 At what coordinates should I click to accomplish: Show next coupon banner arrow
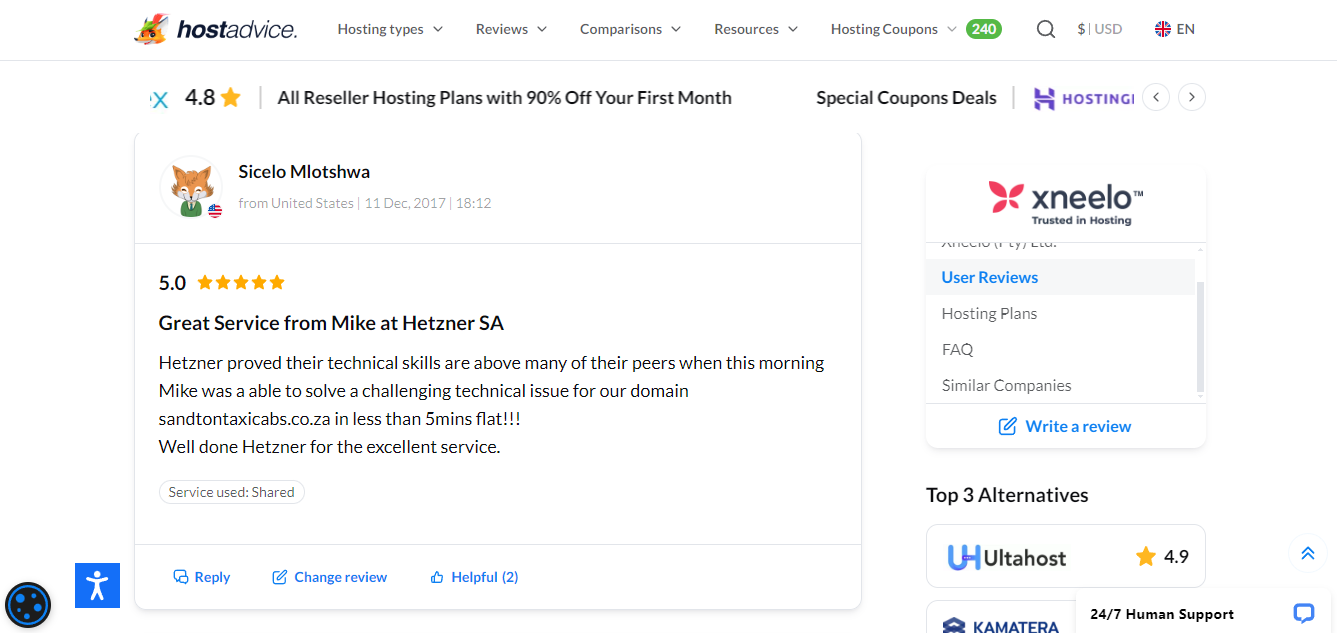(x=1192, y=97)
